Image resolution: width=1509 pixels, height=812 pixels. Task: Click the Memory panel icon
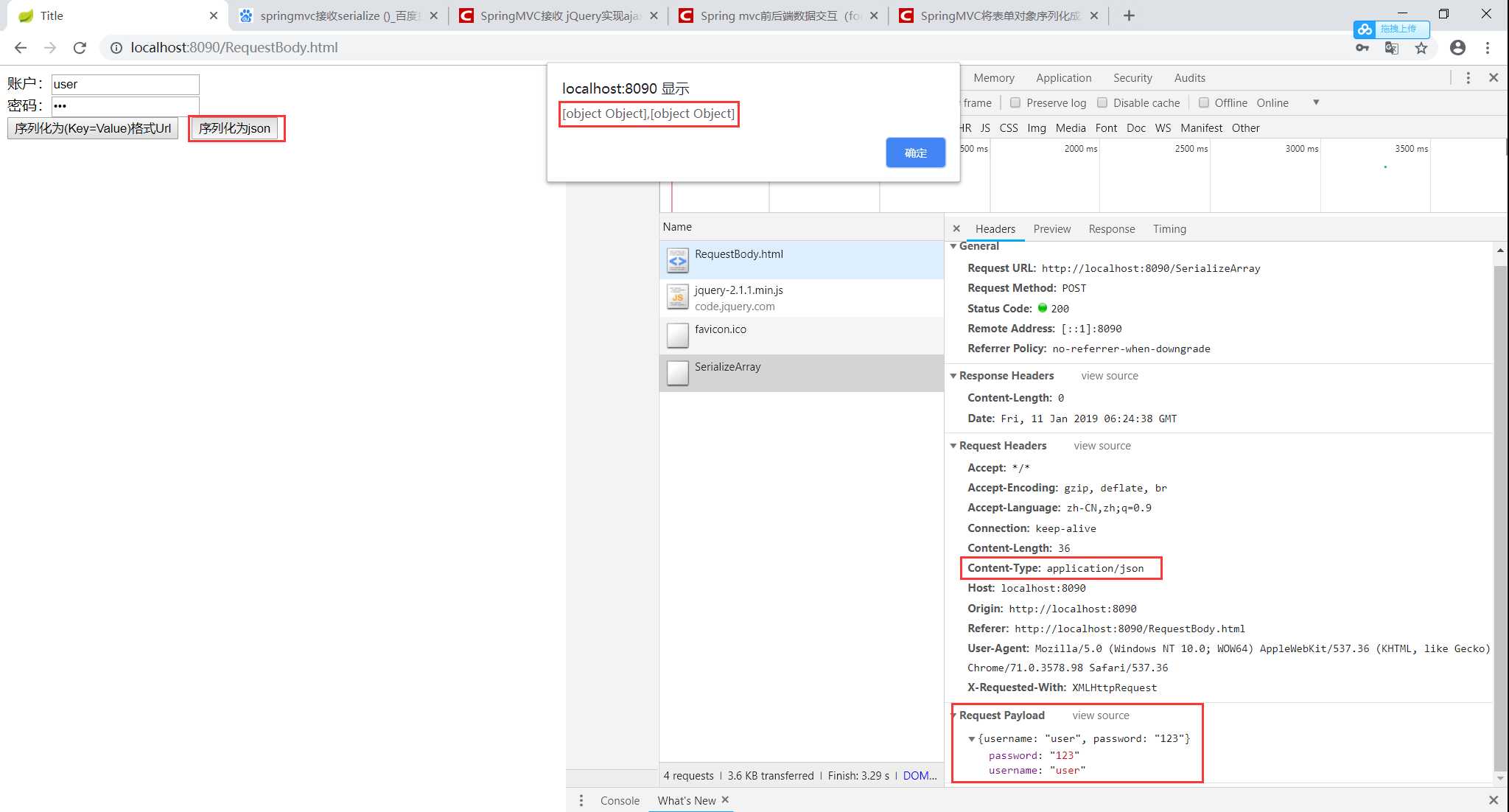[x=994, y=77]
